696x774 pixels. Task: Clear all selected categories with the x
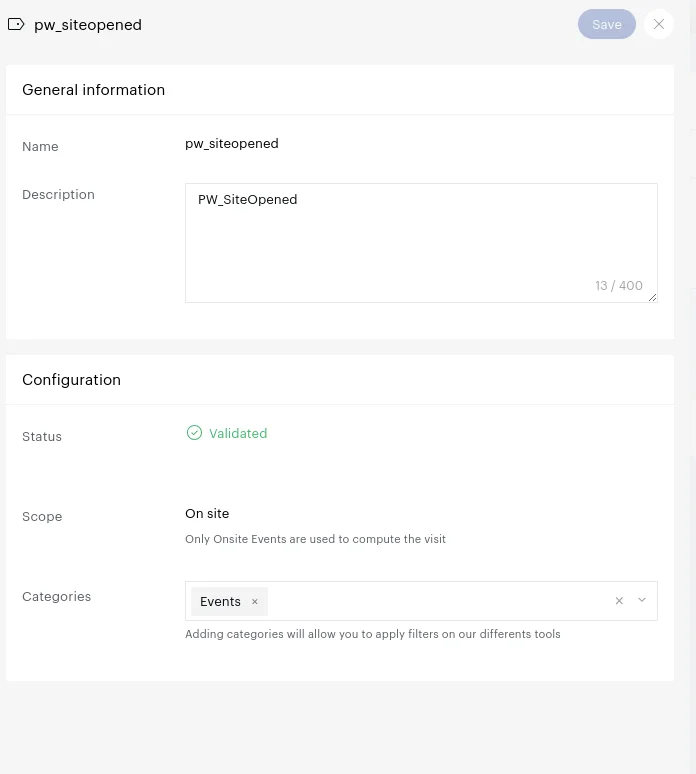(619, 601)
